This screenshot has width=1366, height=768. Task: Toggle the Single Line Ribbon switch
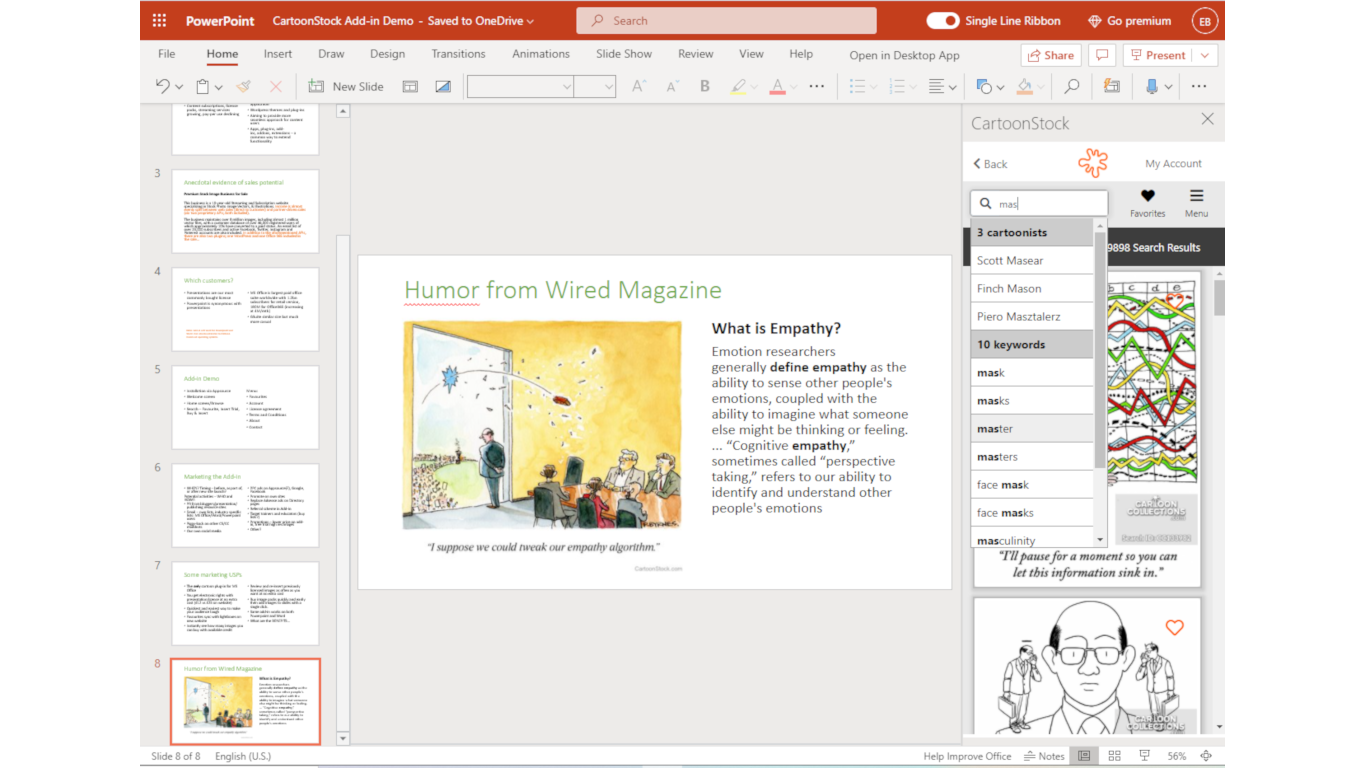point(943,20)
